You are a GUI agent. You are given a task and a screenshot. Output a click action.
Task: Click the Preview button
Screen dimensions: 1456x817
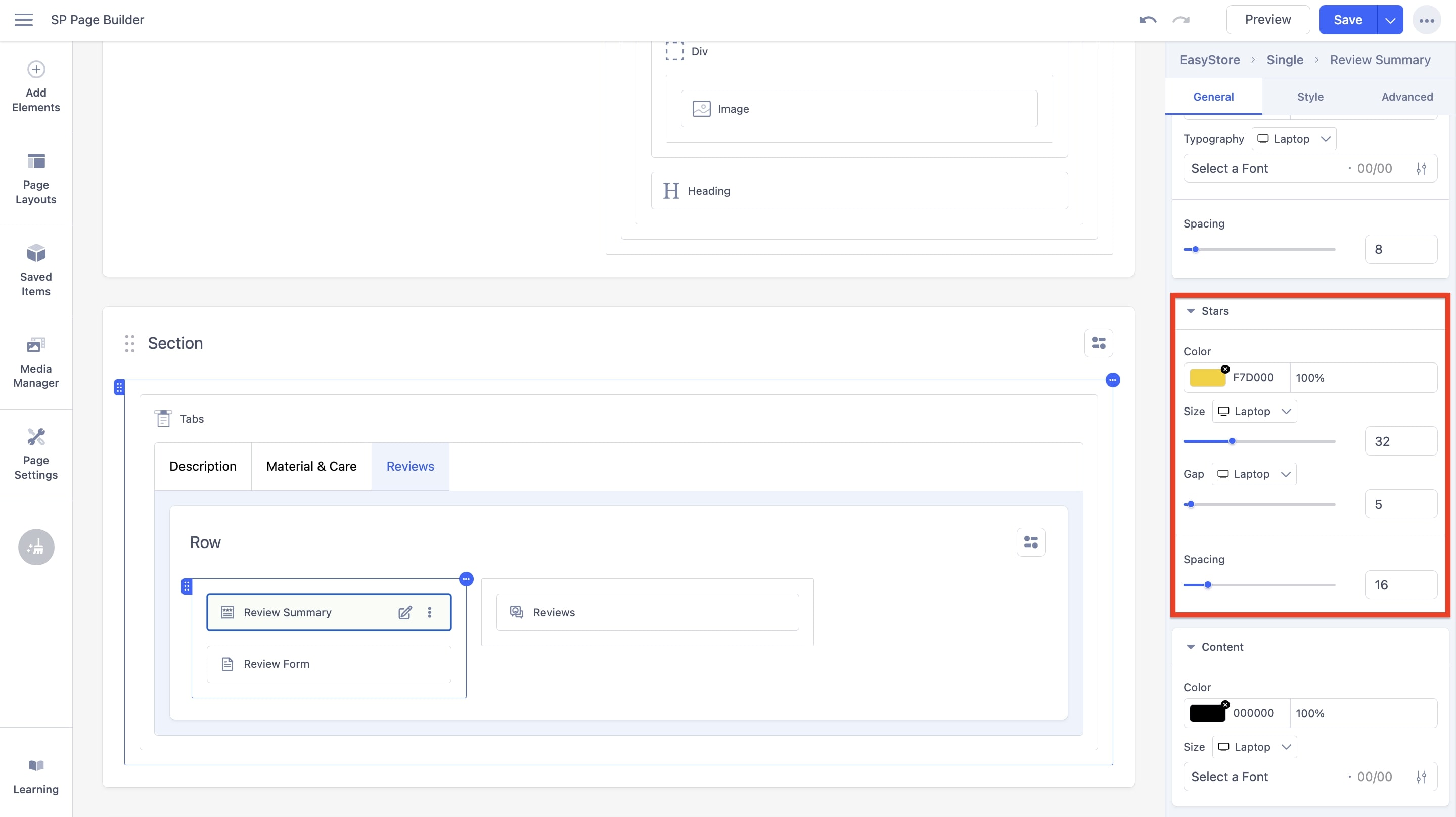[1268, 20]
